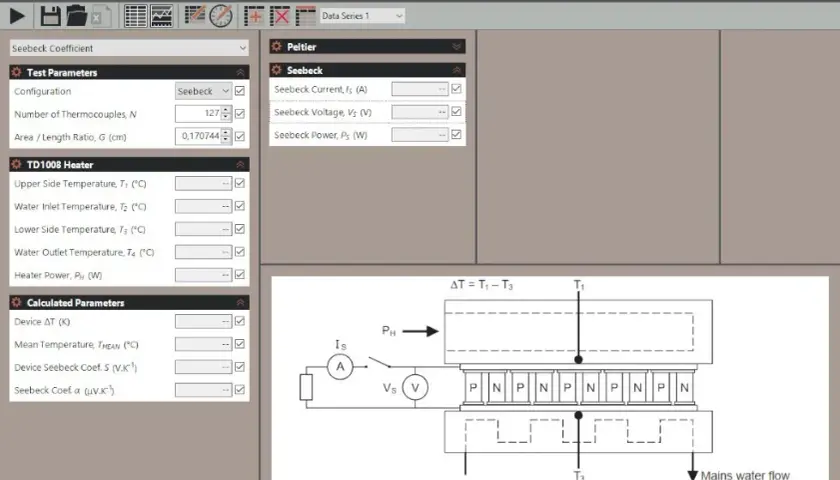Expand the Peltier panel

click(x=456, y=47)
